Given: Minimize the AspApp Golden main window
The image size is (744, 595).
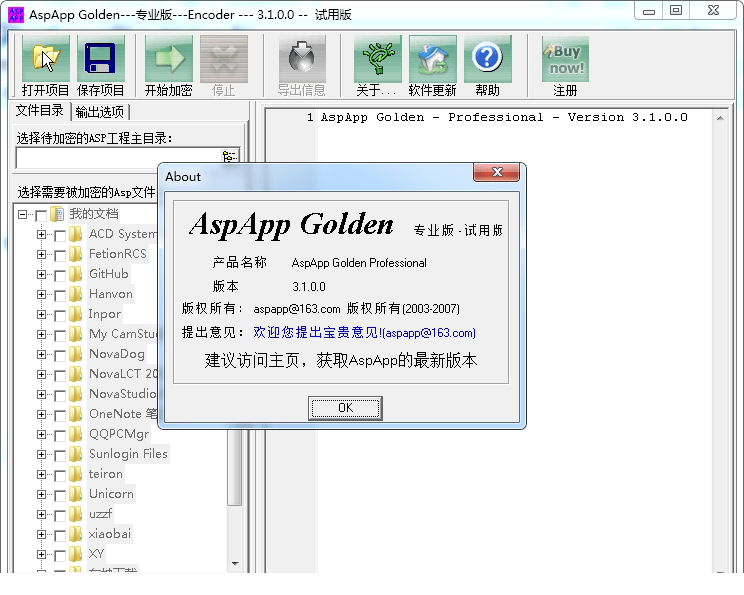Looking at the screenshot, I should point(649,11).
